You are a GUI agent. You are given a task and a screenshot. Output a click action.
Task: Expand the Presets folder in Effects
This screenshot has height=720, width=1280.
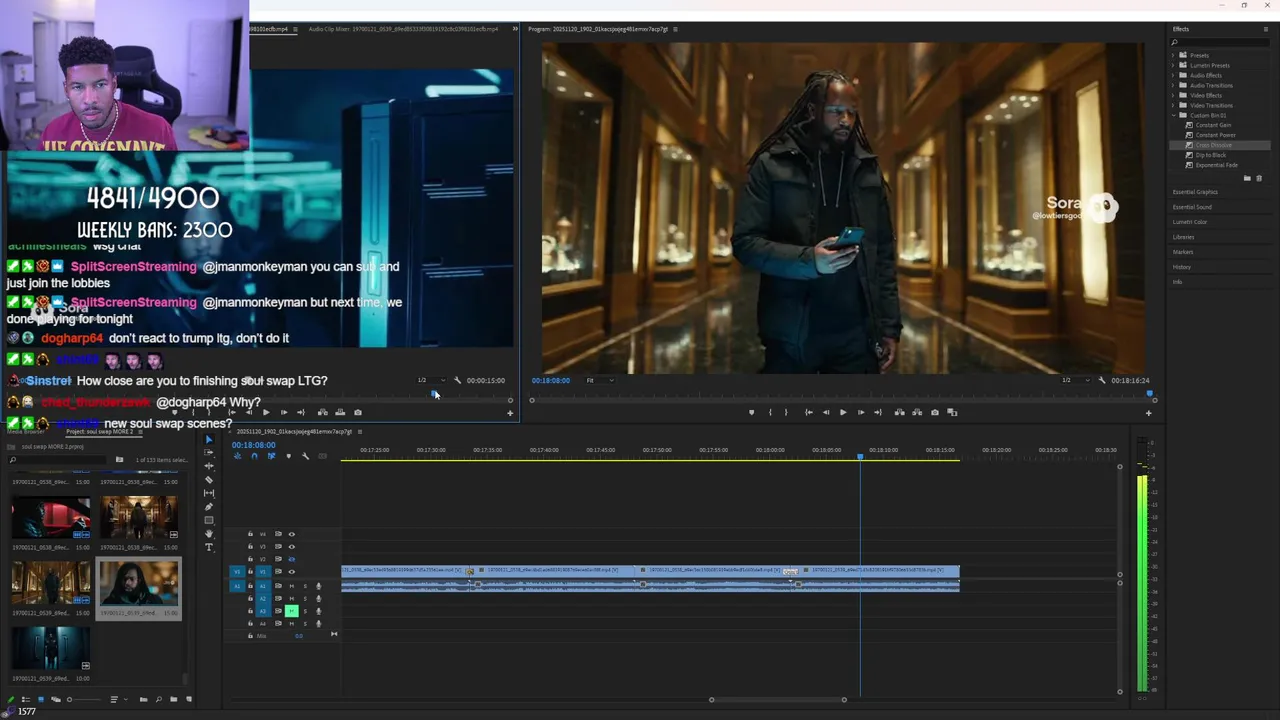[x=1175, y=55]
